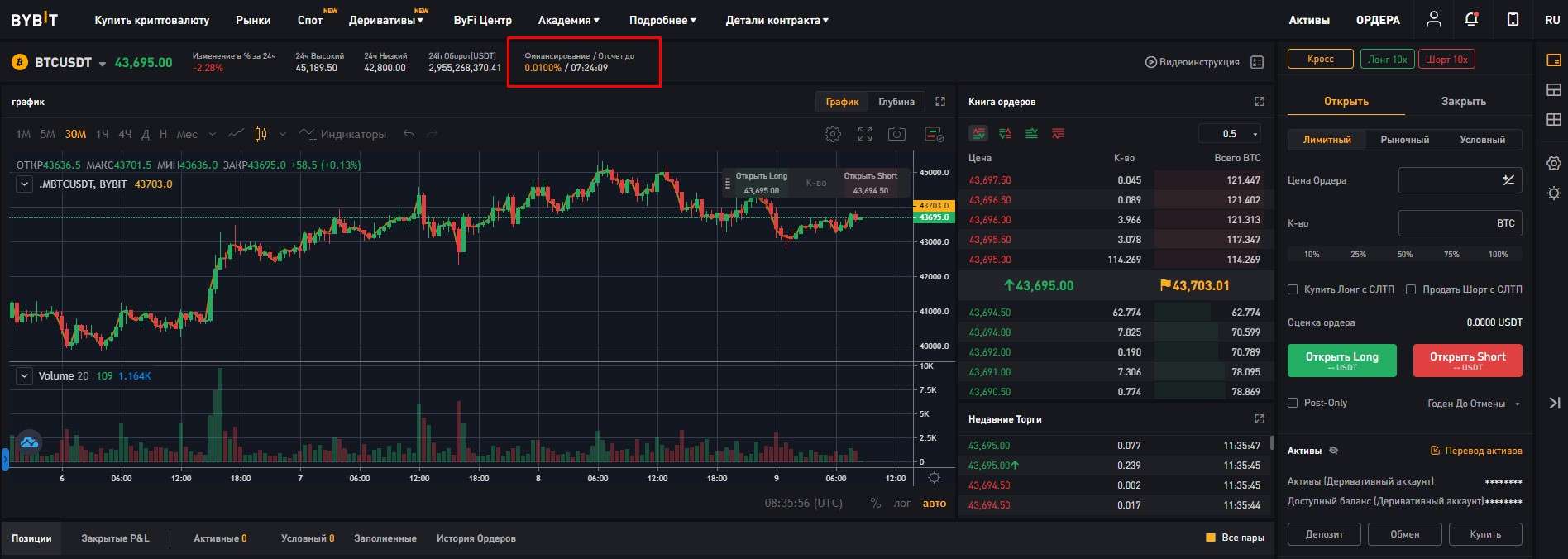Open the Order History tab
The image size is (1568, 559).
(476, 538)
